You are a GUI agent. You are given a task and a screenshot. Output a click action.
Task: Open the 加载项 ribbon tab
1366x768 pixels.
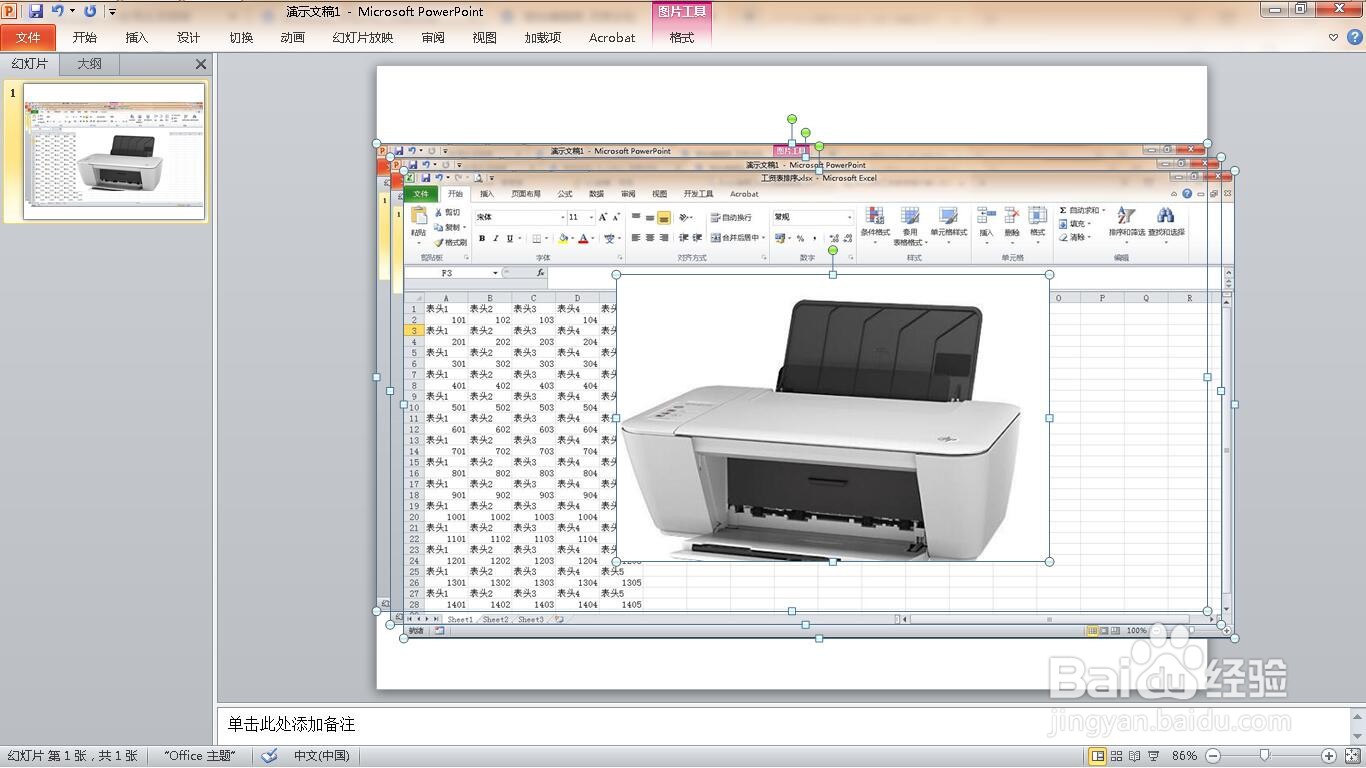(543, 38)
